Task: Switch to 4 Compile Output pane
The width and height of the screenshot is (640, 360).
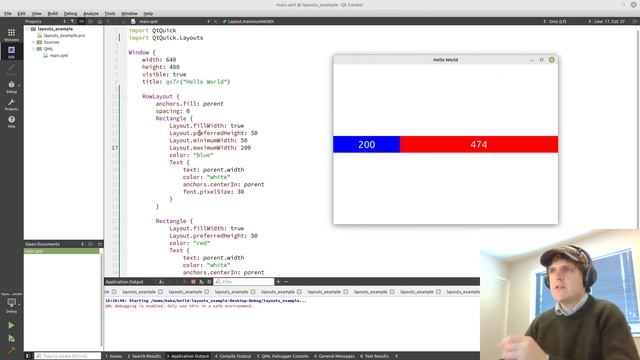Action: pyautogui.click(x=233, y=356)
